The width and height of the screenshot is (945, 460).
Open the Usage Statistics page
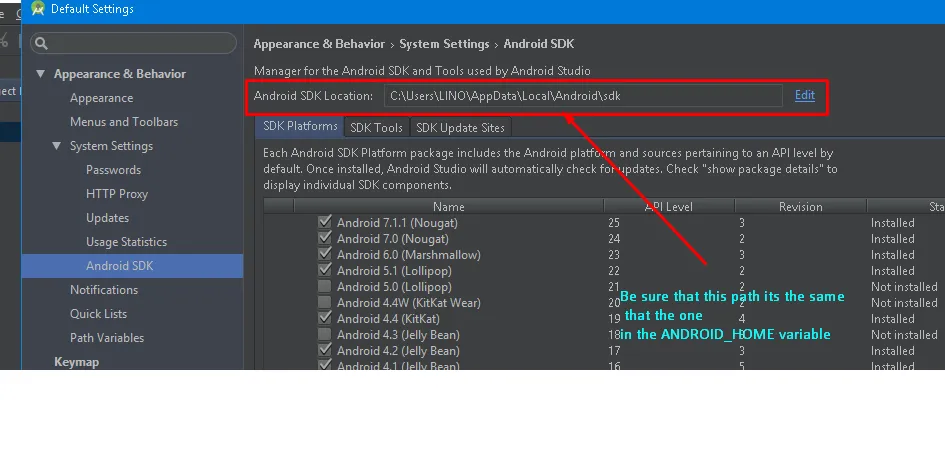pos(127,242)
